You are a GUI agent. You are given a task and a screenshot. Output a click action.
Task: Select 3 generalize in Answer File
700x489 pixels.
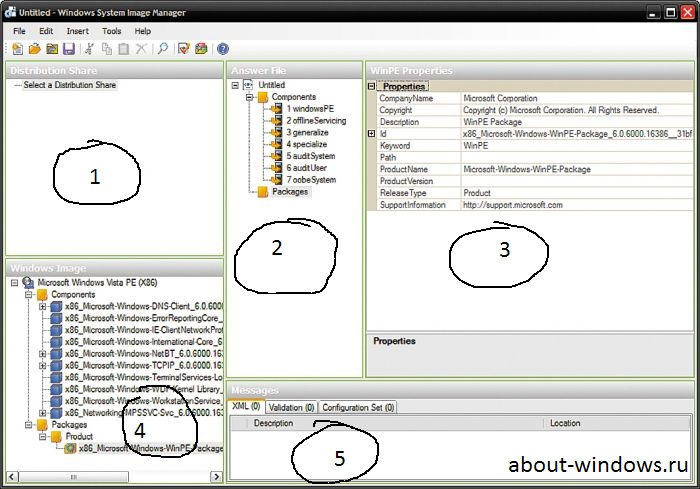tap(307, 132)
